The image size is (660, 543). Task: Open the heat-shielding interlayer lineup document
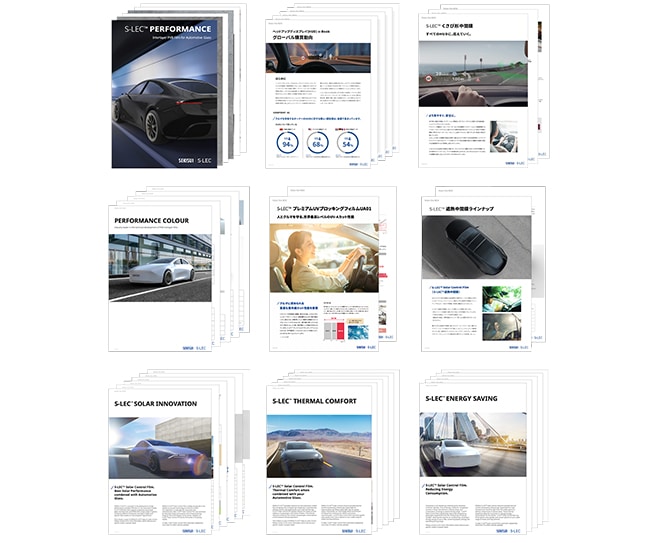click(476, 274)
